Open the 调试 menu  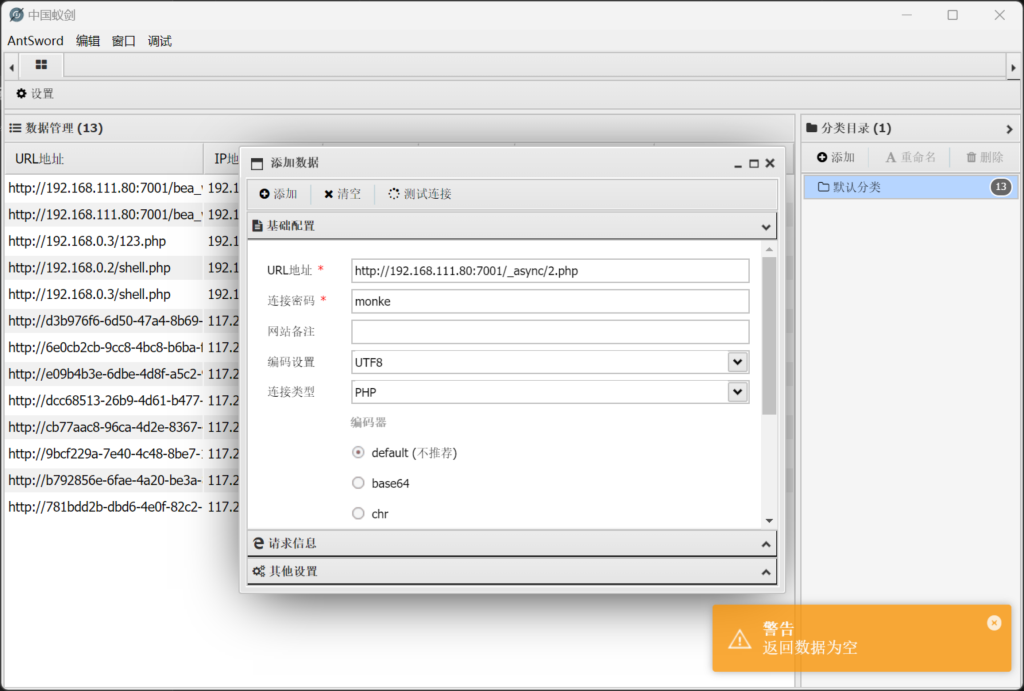159,41
